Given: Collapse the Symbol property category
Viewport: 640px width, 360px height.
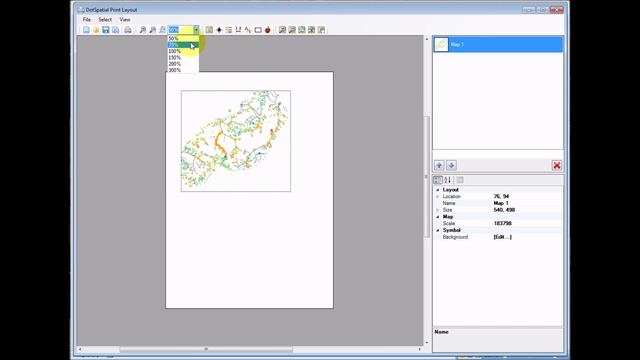Looking at the screenshot, I should [438, 230].
